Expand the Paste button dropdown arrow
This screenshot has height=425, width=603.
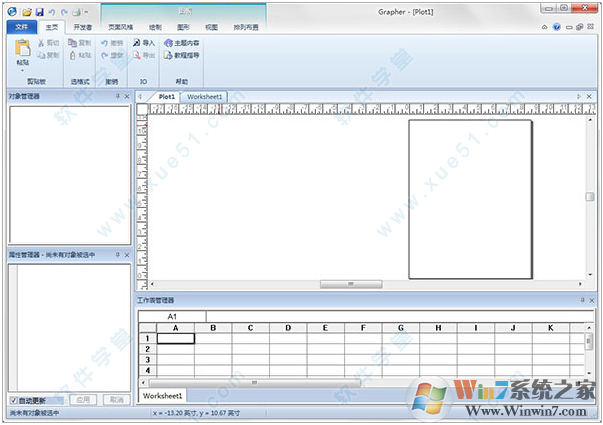pyautogui.click(x=22, y=70)
